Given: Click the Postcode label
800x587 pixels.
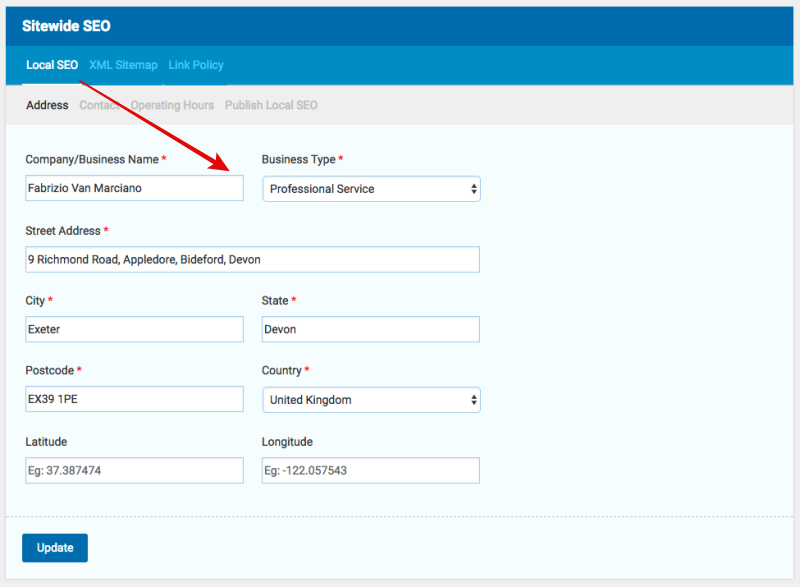Looking at the screenshot, I should (49, 371).
